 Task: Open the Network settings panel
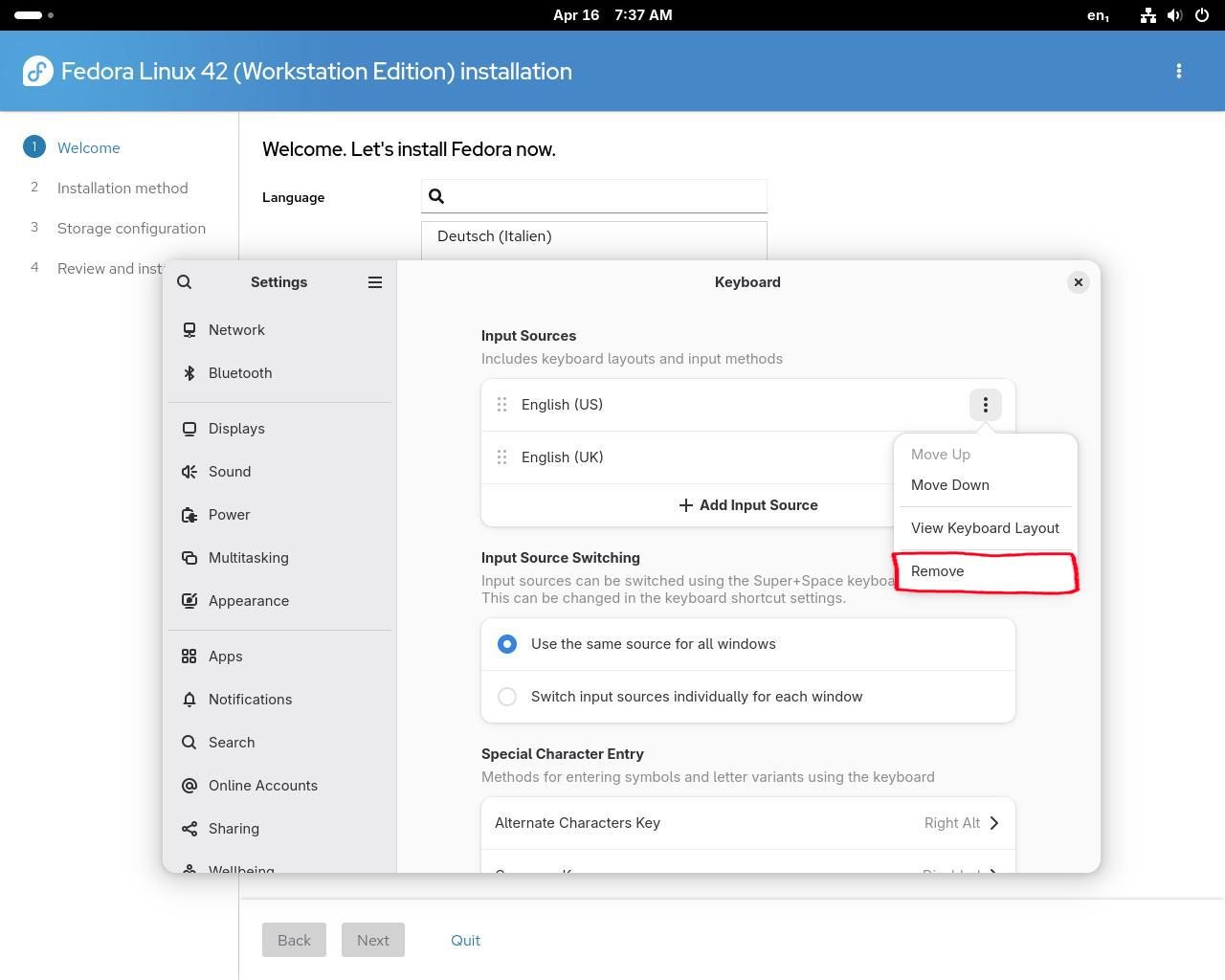[279, 330]
